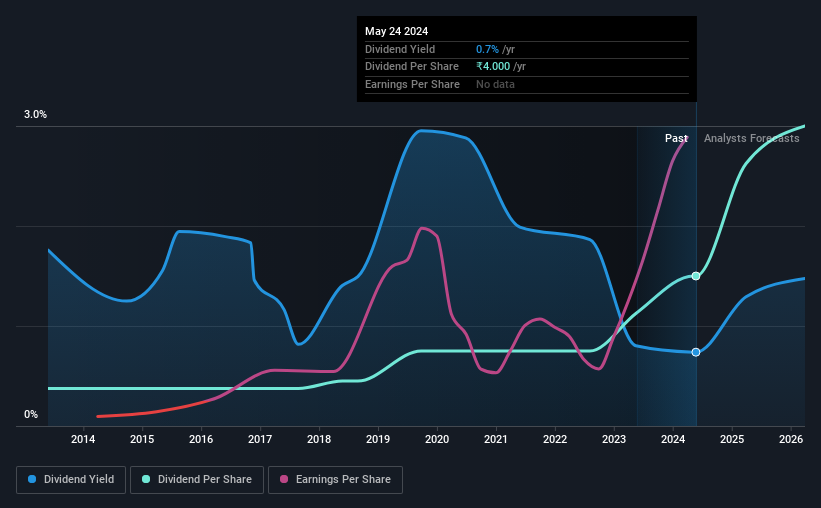The image size is (821, 508).
Task: Click the Dividend Per Share label in tooltip
Action: point(412,67)
